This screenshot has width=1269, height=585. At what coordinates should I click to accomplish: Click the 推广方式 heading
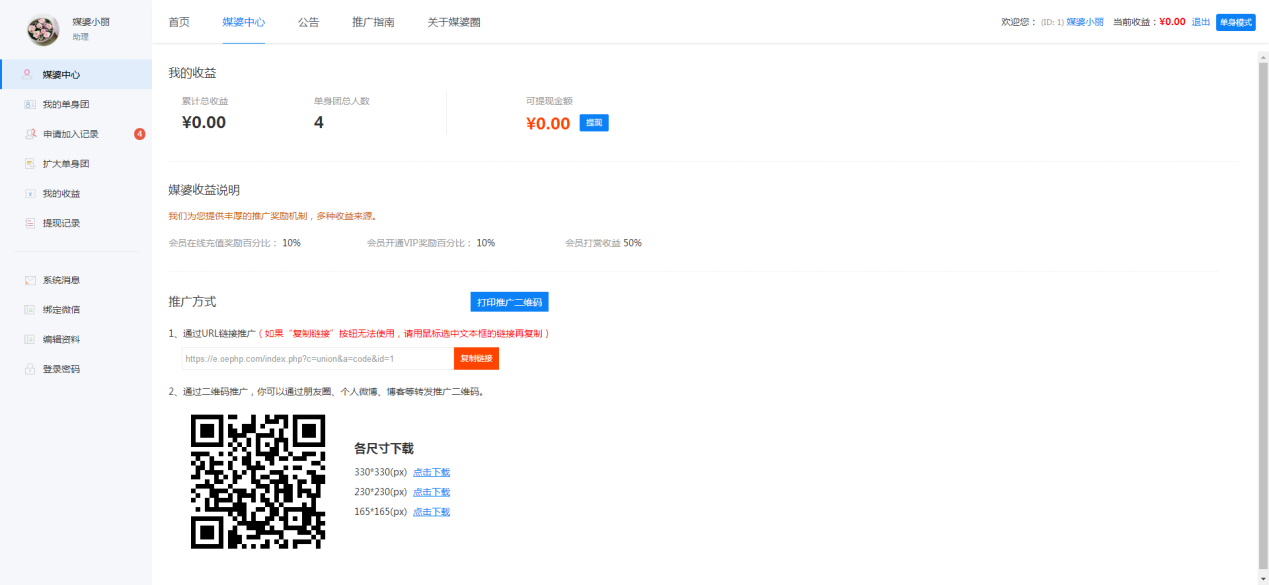192,302
